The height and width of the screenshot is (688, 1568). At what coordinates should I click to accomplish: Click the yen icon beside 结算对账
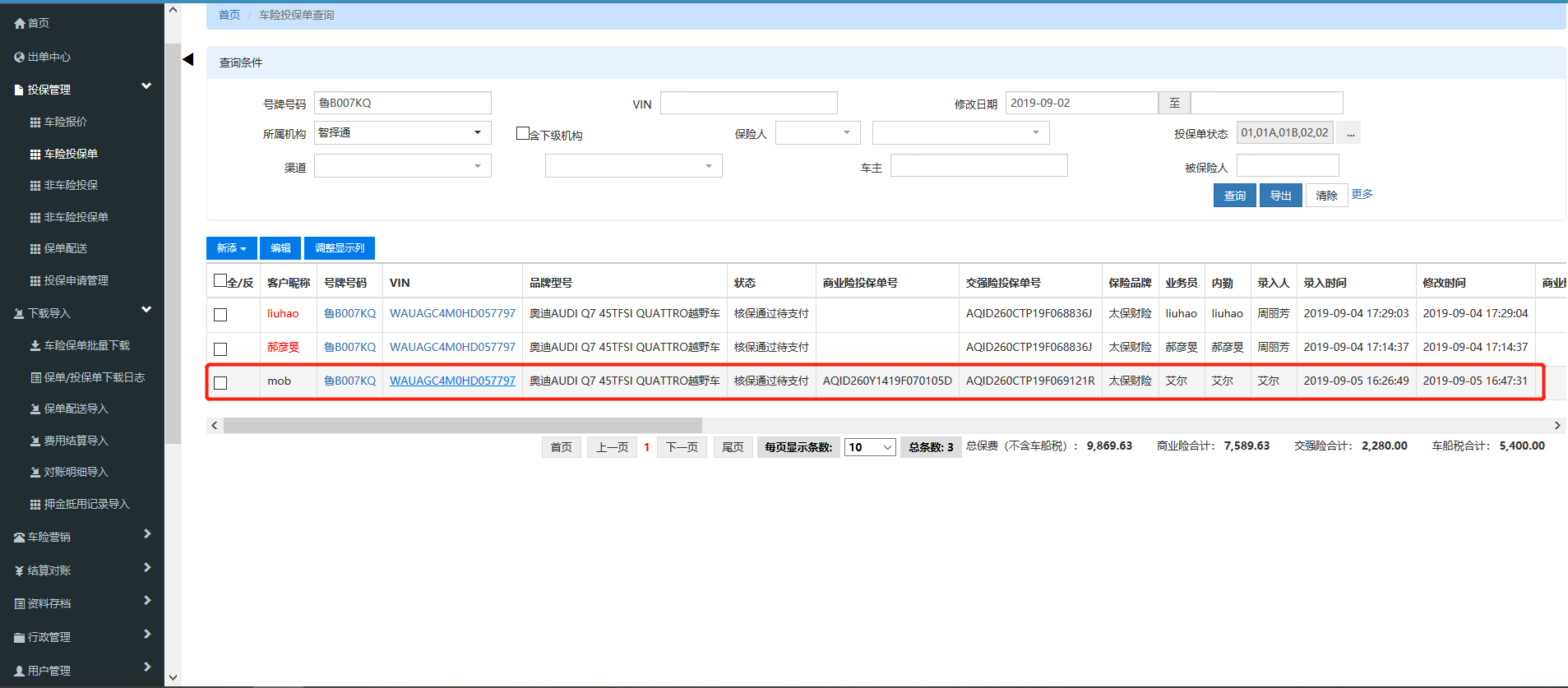(x=20, y=571)
